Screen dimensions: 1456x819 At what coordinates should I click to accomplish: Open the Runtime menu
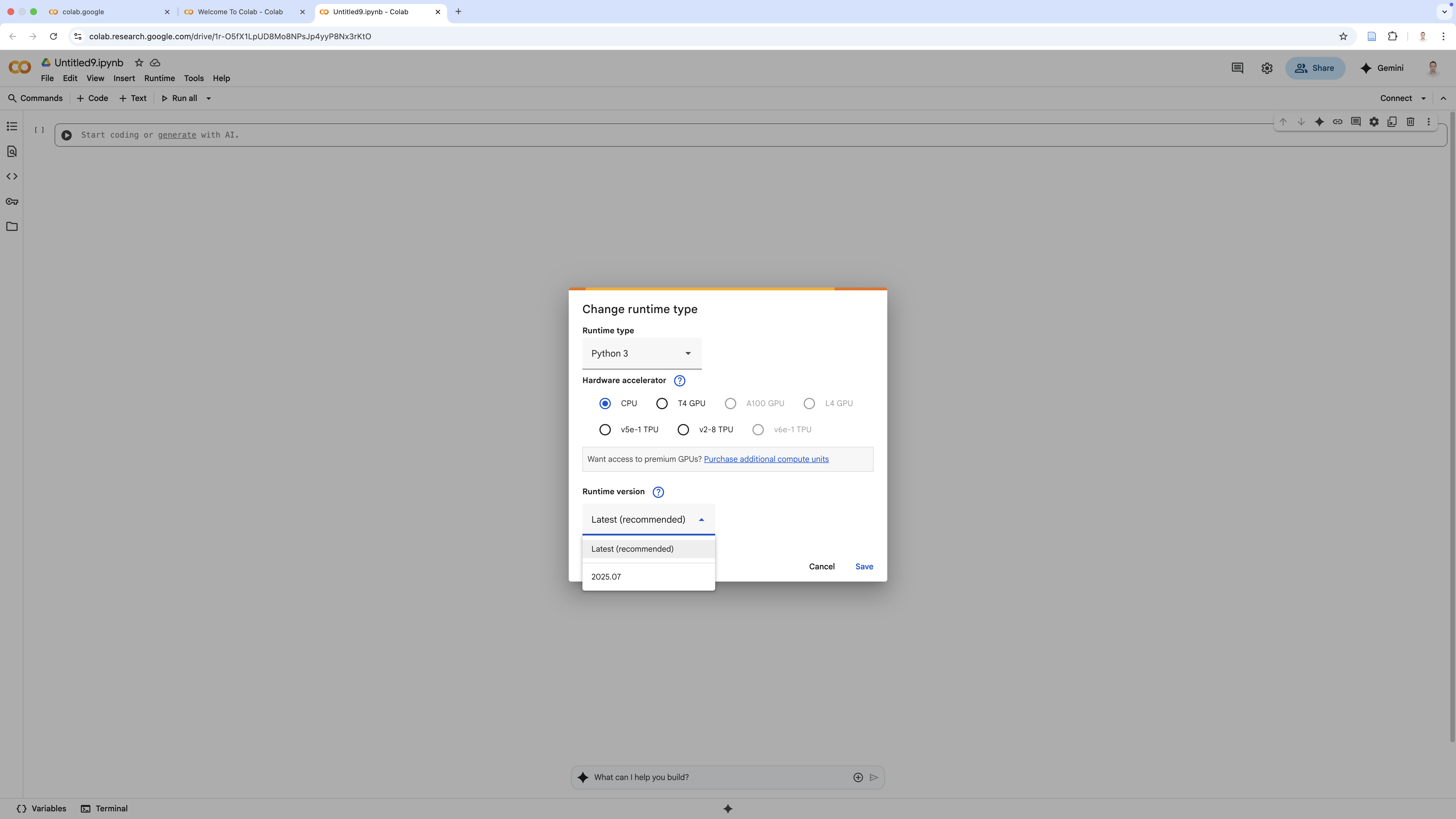tap(159, 78)
